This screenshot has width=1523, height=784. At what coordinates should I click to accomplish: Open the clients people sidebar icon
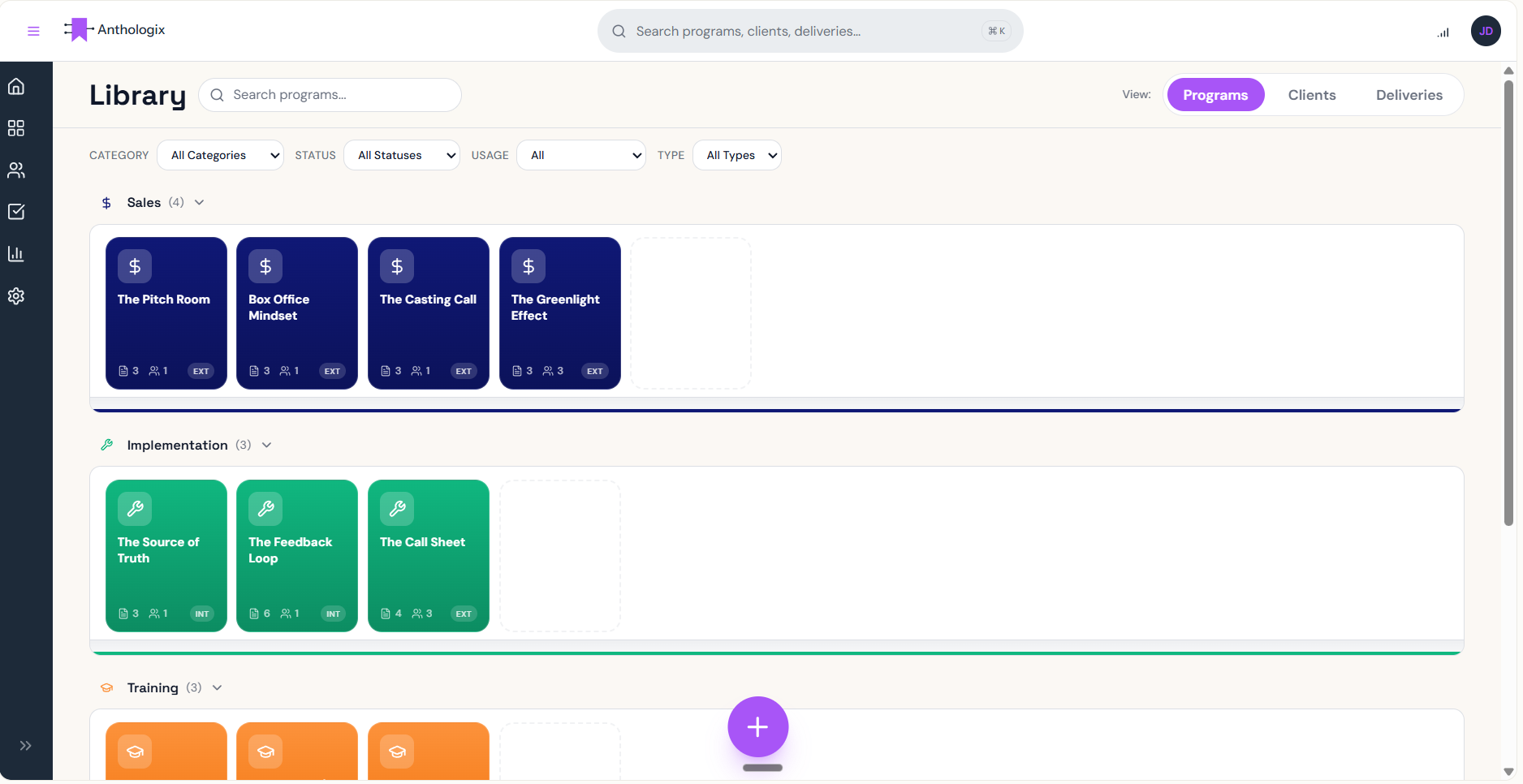[x=16, y=170]
